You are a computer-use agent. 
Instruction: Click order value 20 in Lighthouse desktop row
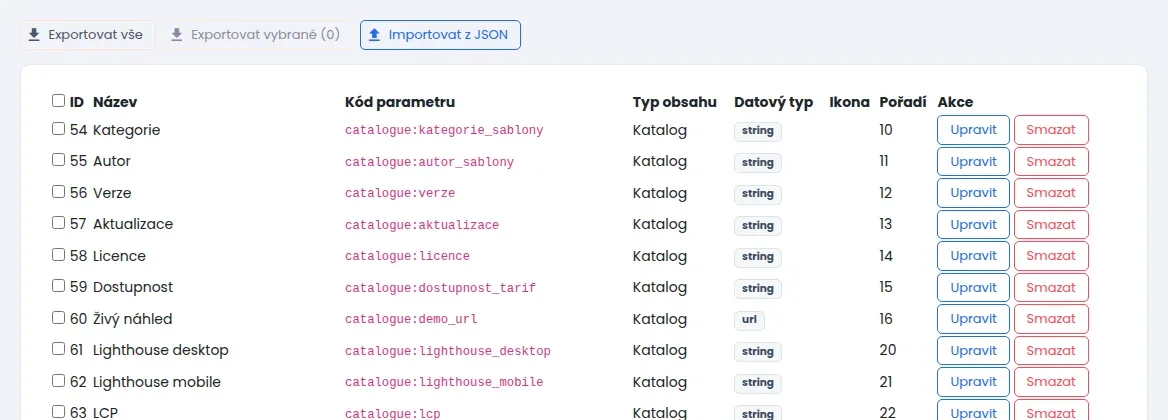click(887, 350)
